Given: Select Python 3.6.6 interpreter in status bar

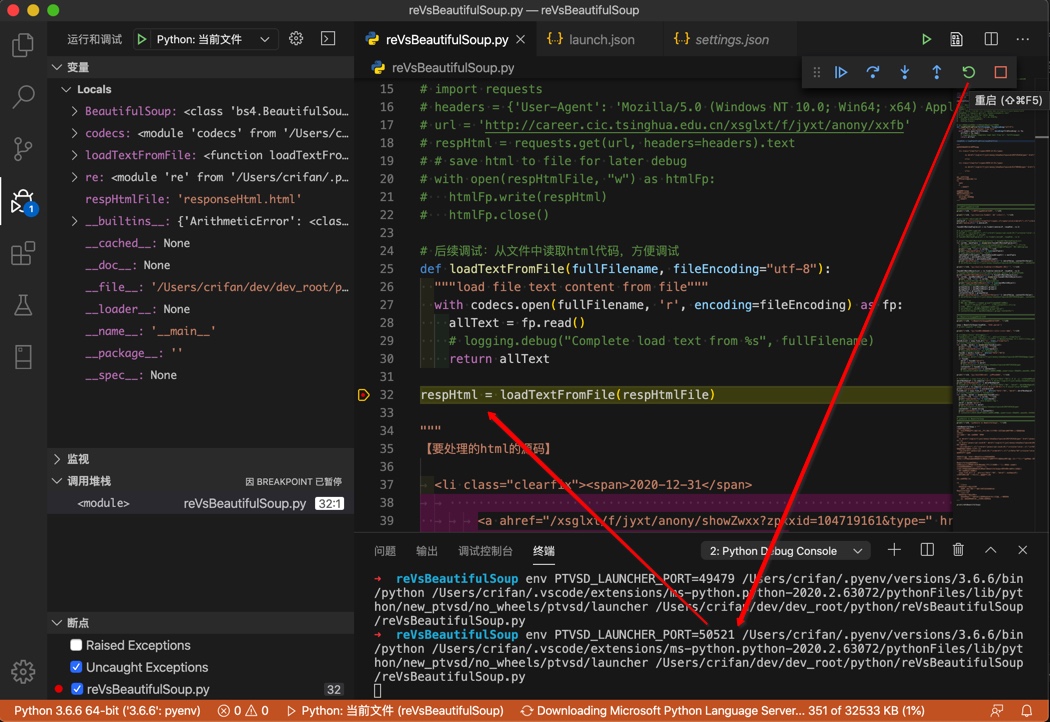Looking at the screenshot, I should point(107,711).
